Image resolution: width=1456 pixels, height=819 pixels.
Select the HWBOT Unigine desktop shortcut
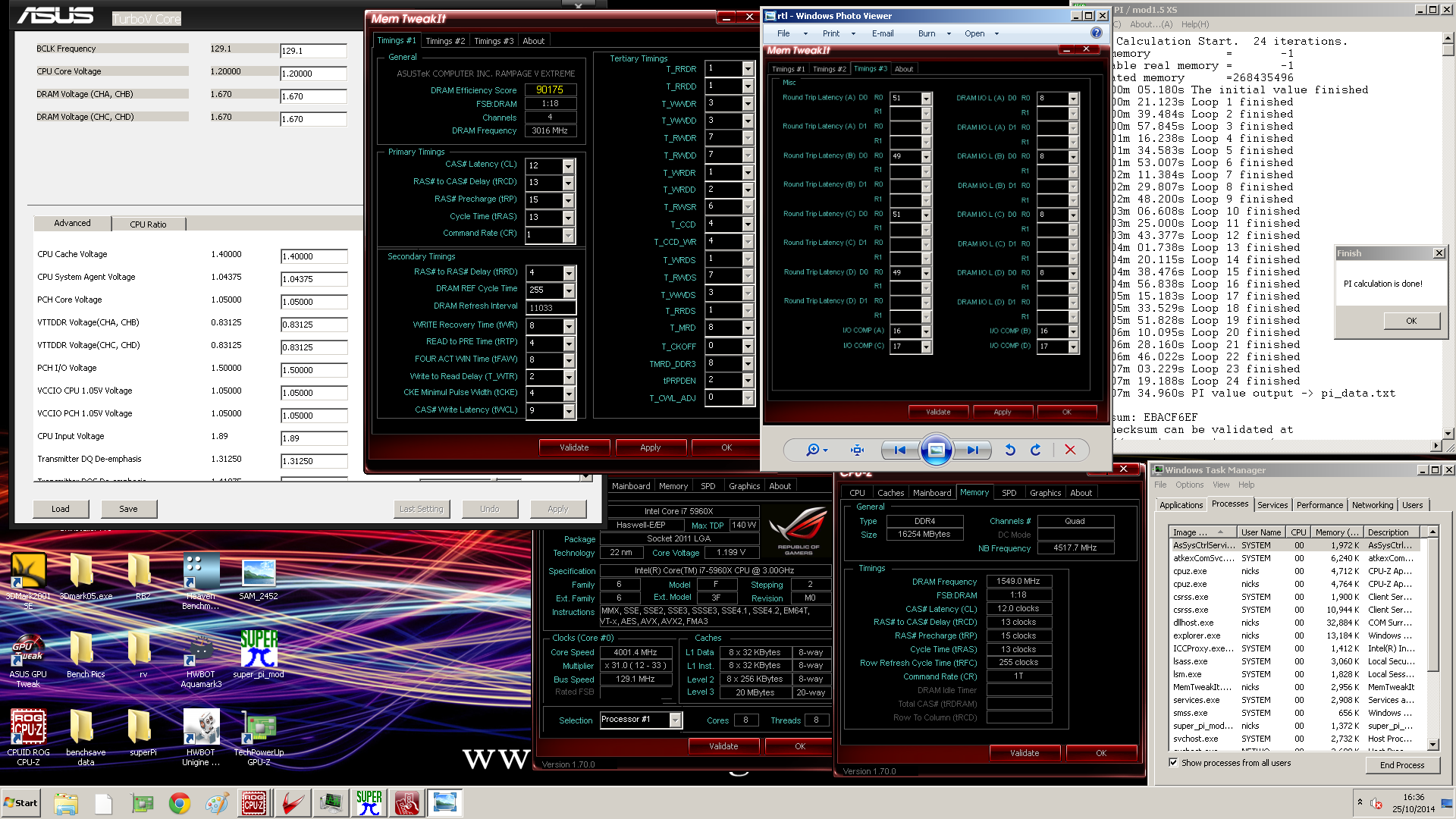[x=201, y=737]
